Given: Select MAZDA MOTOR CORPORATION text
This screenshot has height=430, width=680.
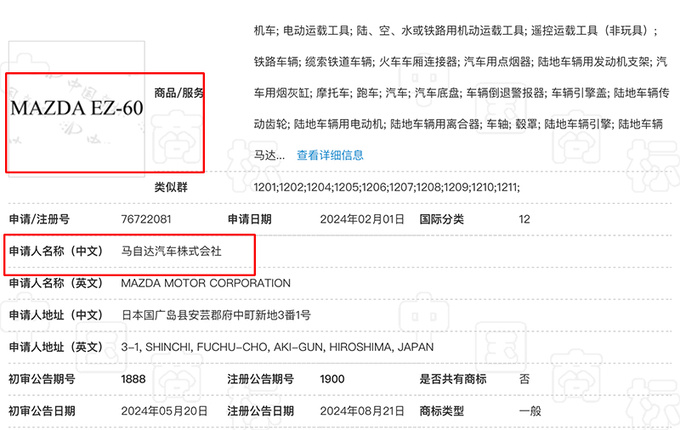Looking at the screenshot, I should click(x=206, y=283).
